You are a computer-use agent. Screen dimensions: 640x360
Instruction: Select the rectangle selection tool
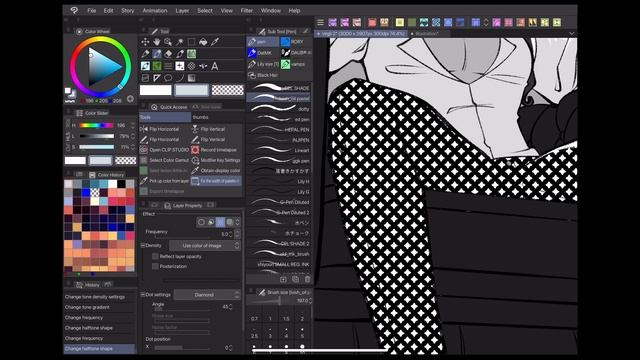pos(191,42)
